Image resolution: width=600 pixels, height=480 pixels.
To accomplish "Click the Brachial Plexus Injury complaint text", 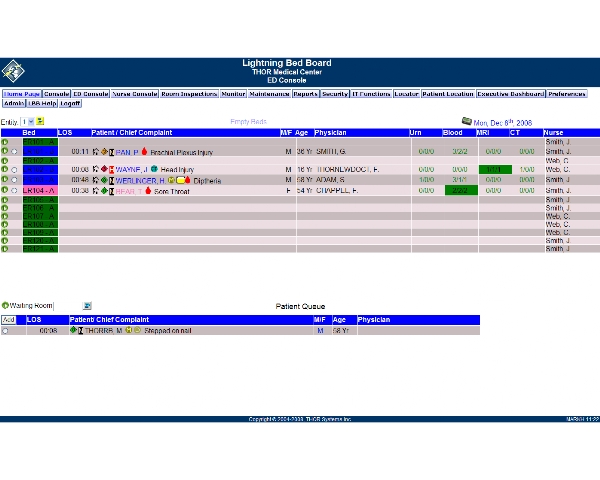I will 181,152.
